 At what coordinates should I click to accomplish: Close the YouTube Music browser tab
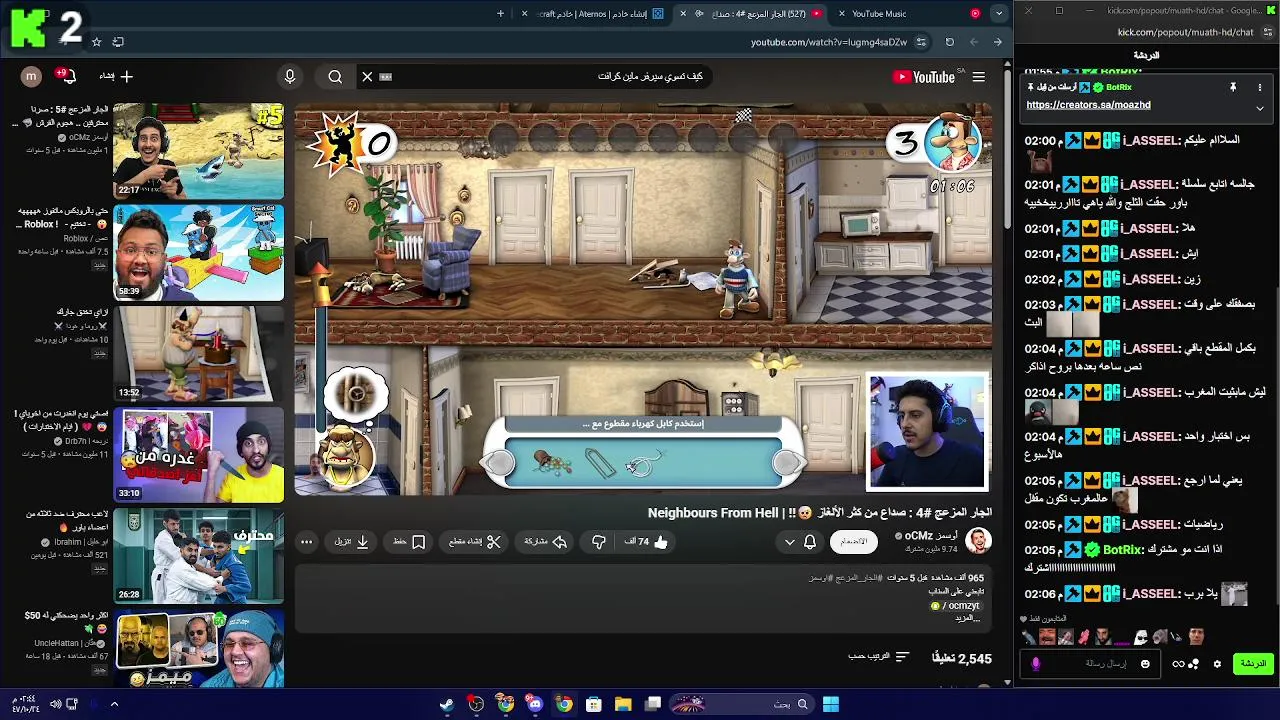[842, 14]
